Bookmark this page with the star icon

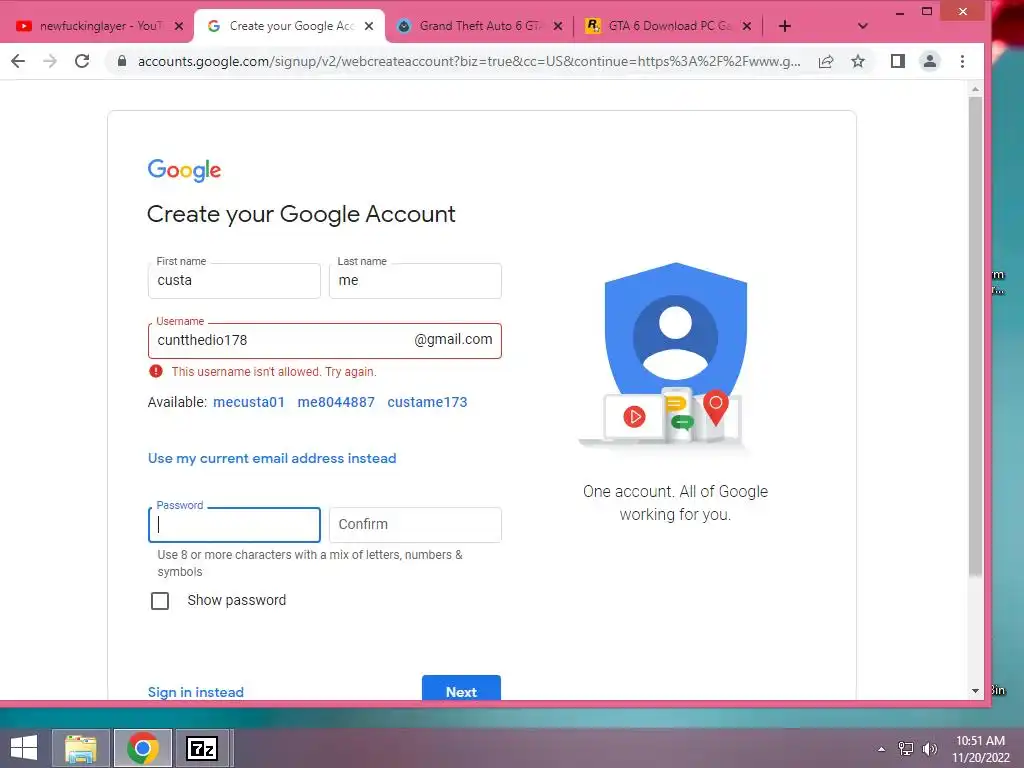tap(857, 61)
